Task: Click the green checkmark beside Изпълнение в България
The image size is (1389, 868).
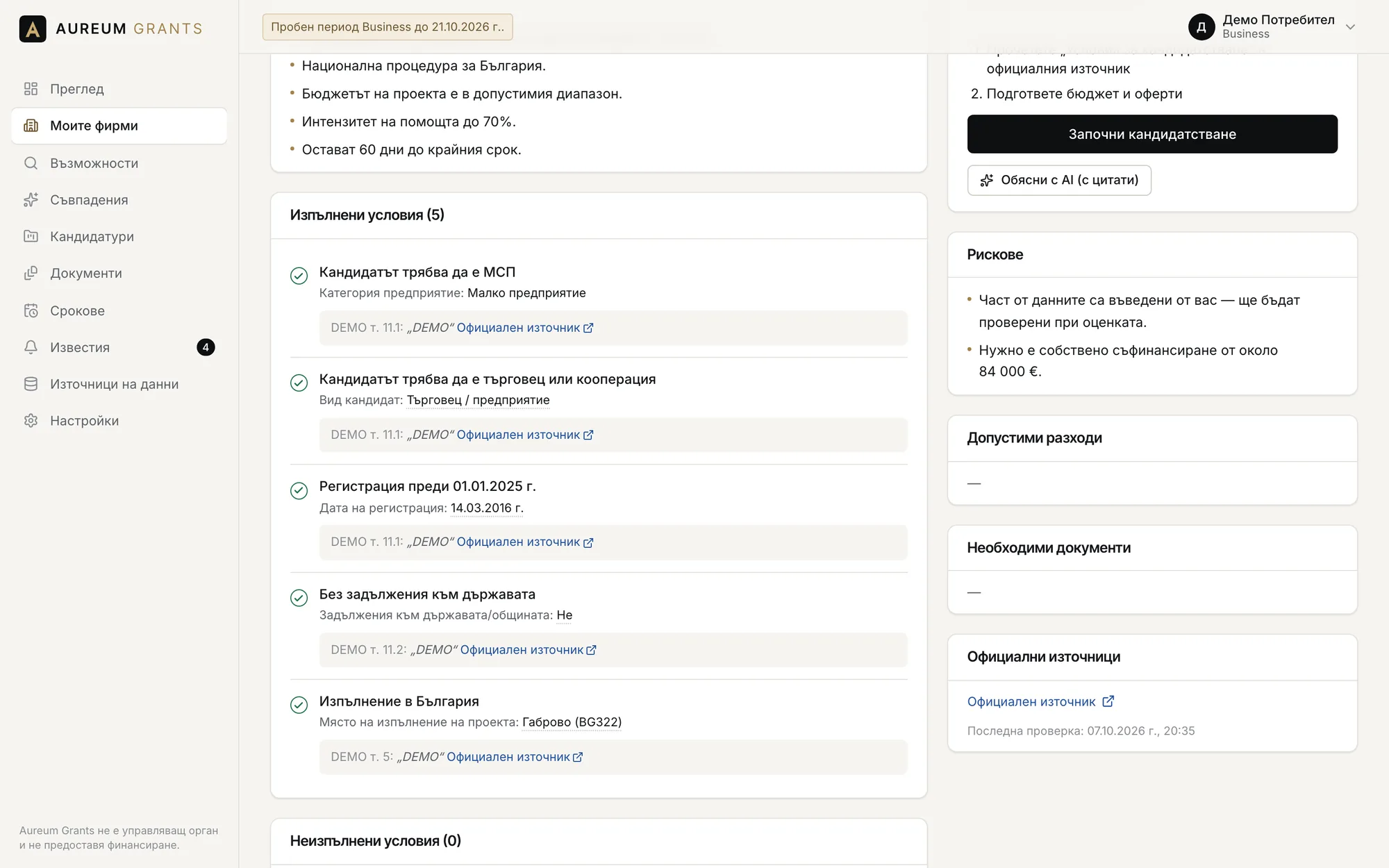Action: coord(299,705)
